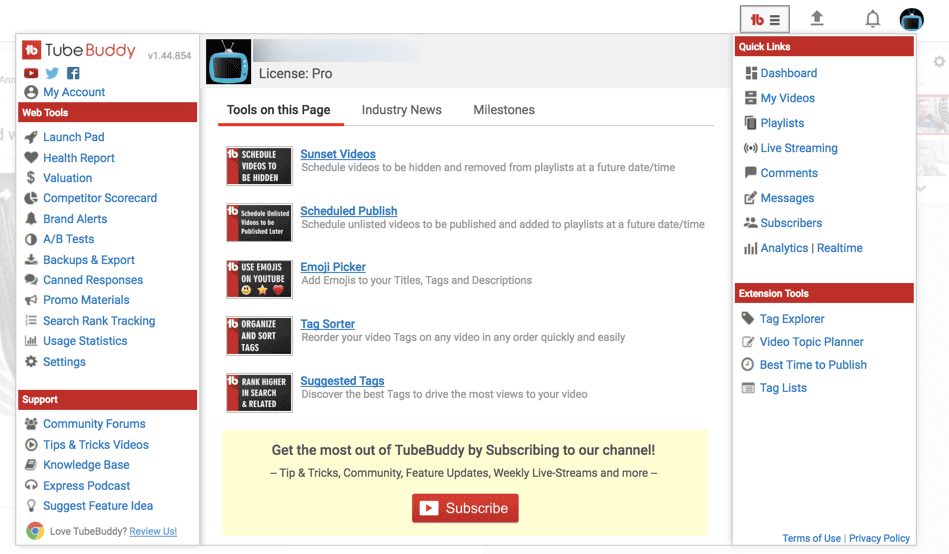Open the Analytics link
The height and width of the screenshot is (554, 949).
(x=784, y=248)
